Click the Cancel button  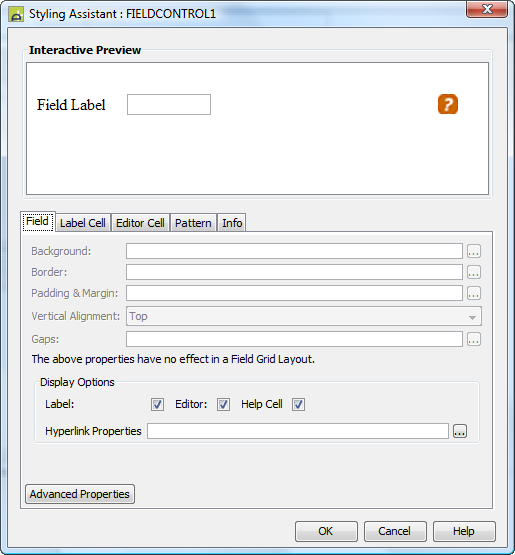click(395, 531)
